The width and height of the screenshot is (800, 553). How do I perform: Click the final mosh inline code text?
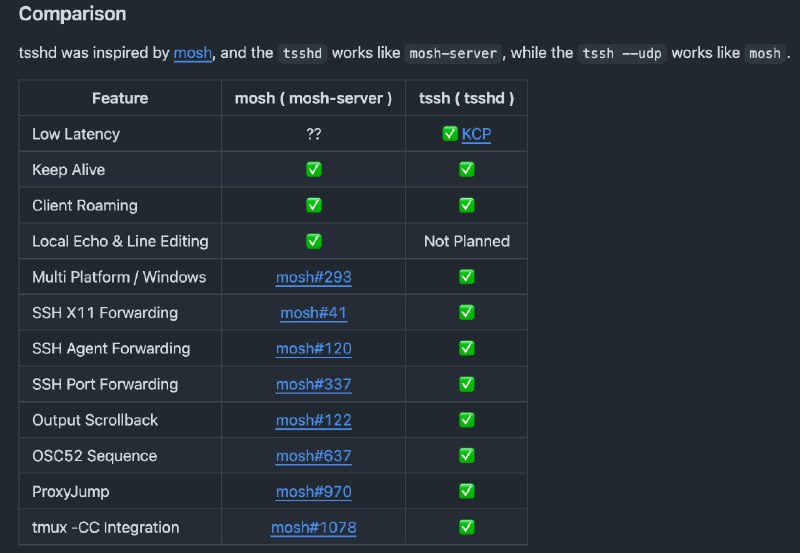(765, 53)
